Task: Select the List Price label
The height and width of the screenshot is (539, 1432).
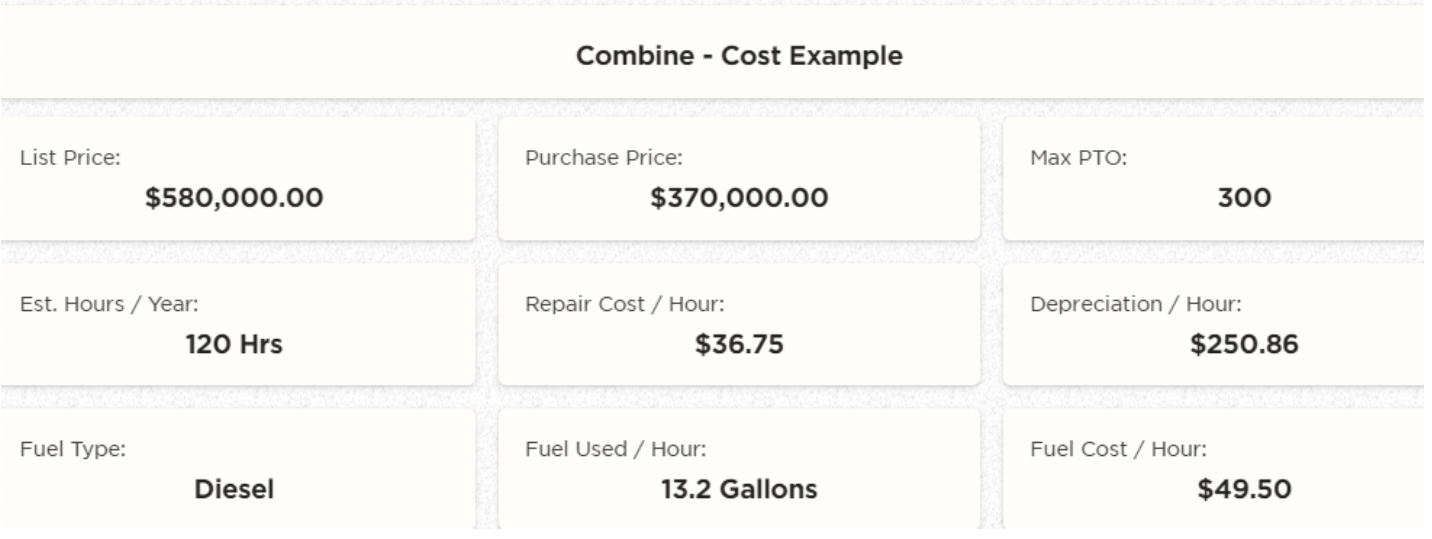Action: [x=71, y=158]
